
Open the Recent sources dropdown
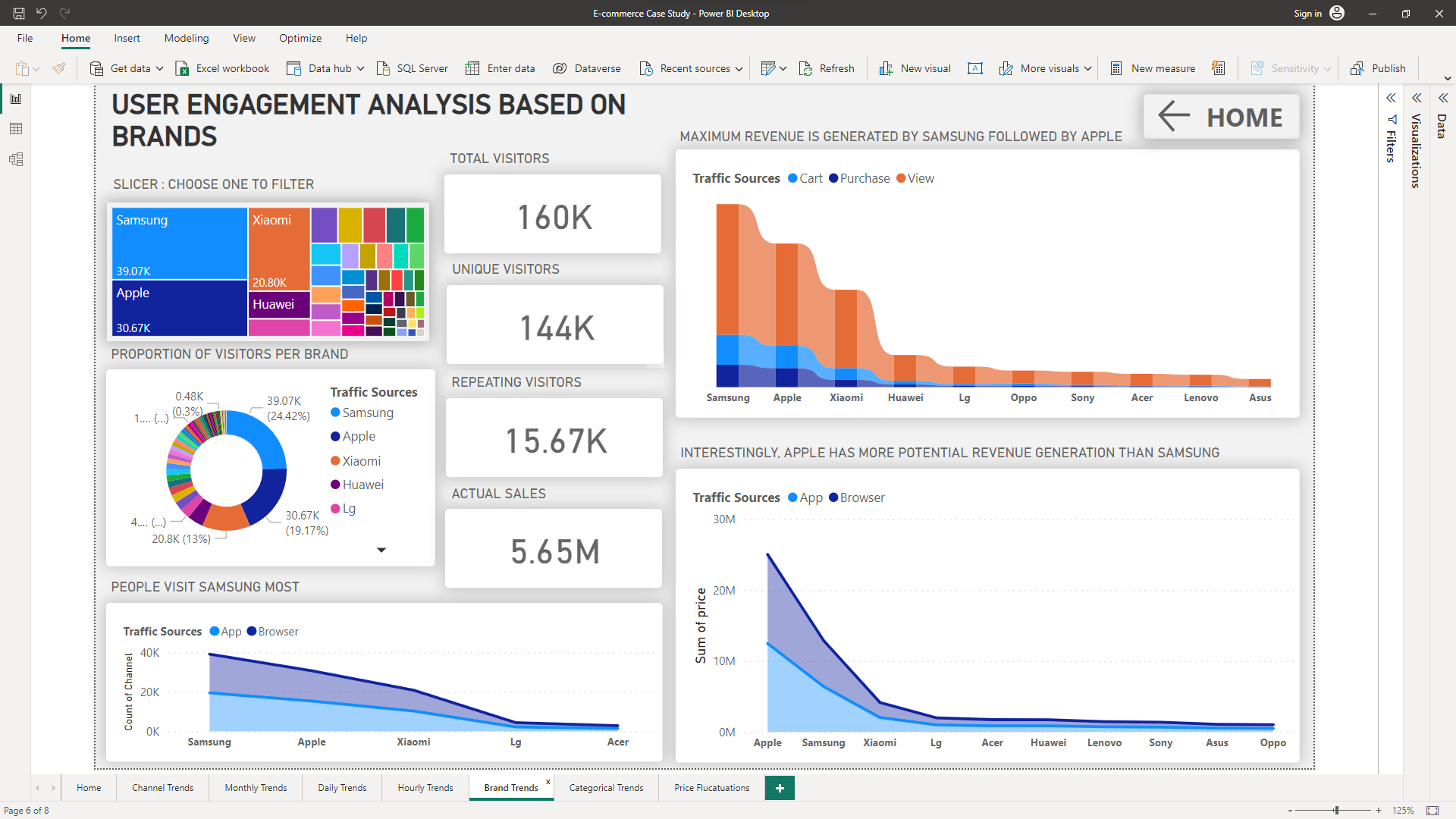pos(739,68)
